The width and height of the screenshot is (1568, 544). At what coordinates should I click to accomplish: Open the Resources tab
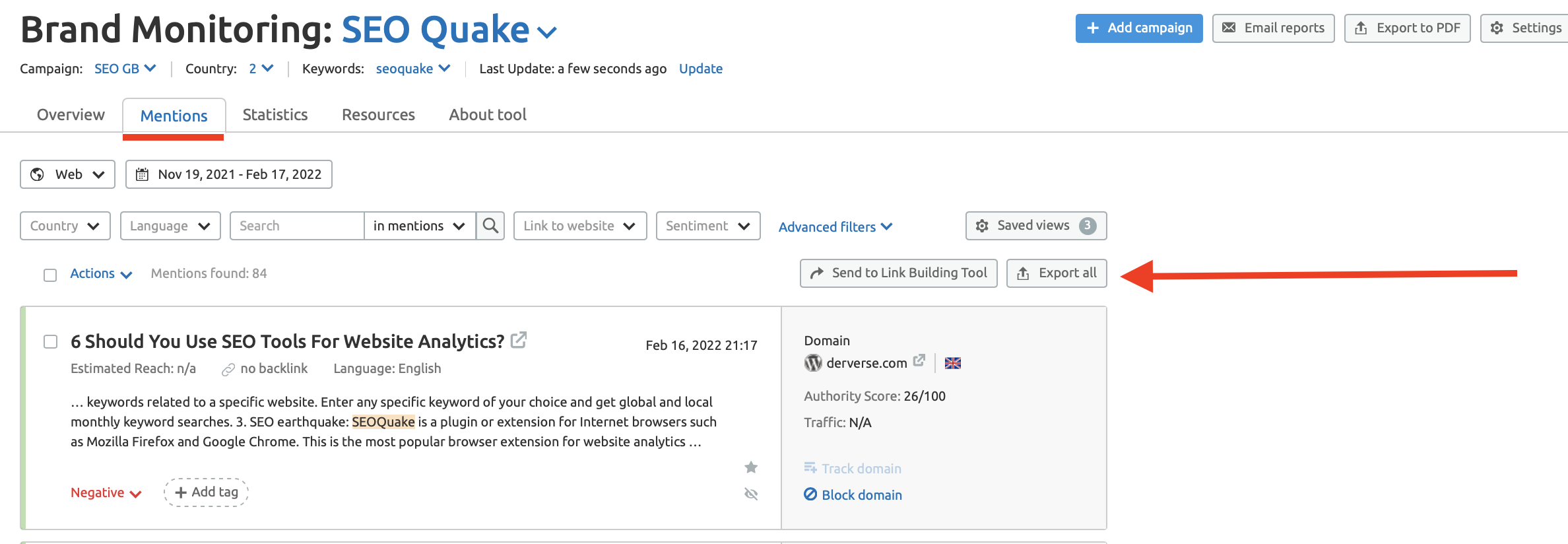click(x=378, y=115)
